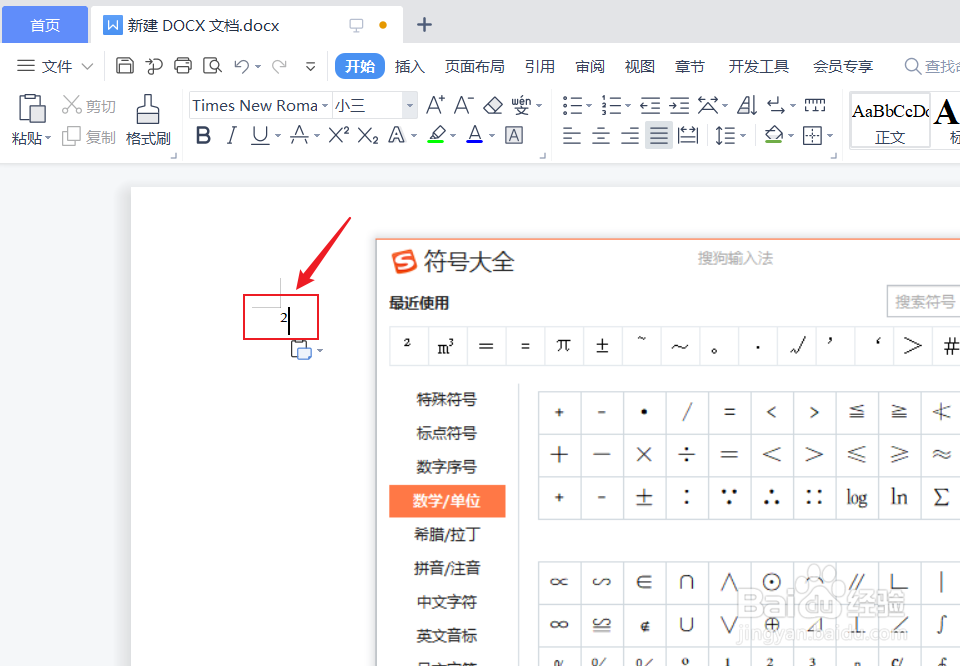Switch to the 审阅 ribbon tab
Viewport: 960px width, 666px height.
click(x=589, y=66)
